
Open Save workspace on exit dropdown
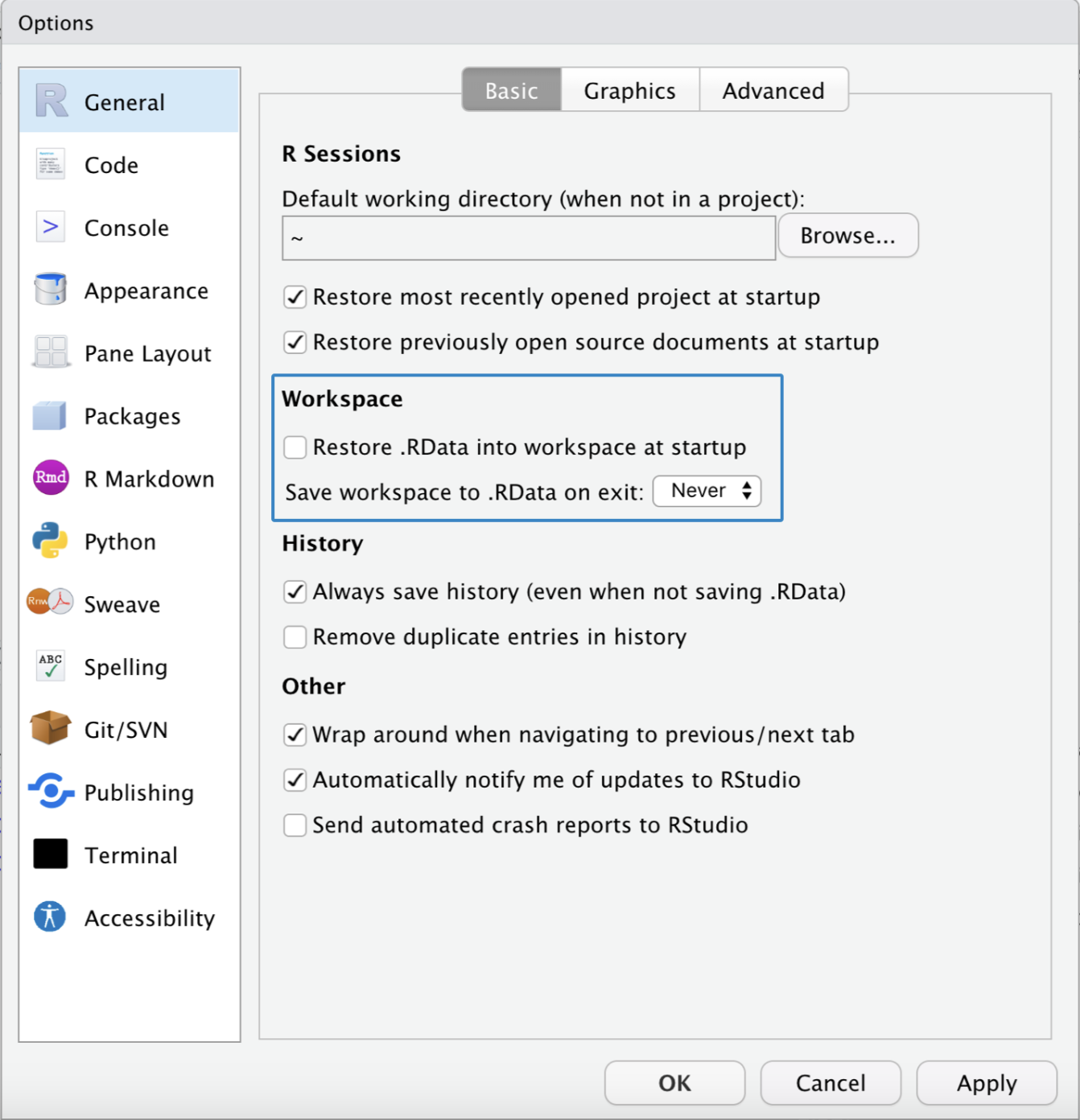coord(707,491)
